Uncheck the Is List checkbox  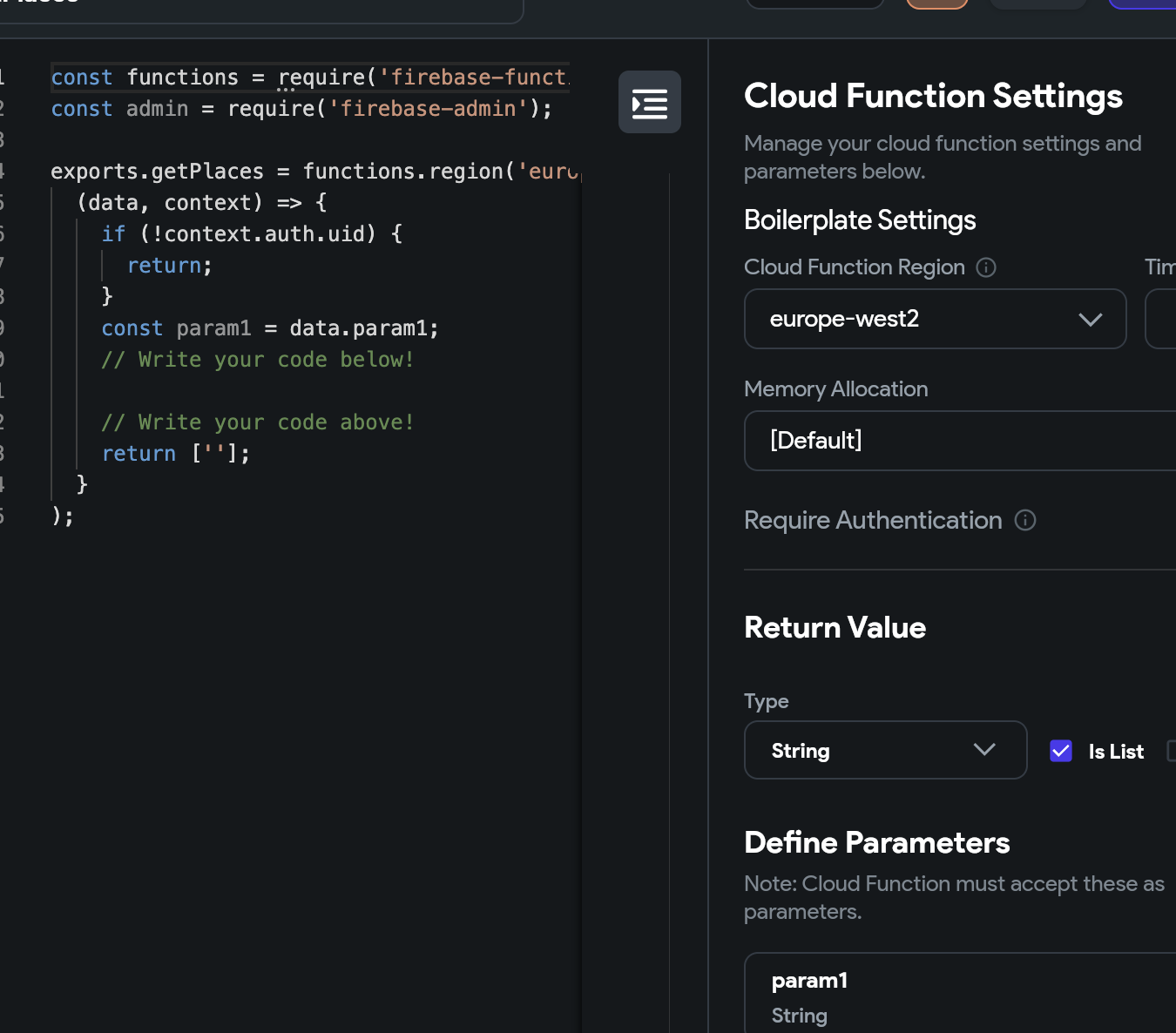click(1061, 751)
